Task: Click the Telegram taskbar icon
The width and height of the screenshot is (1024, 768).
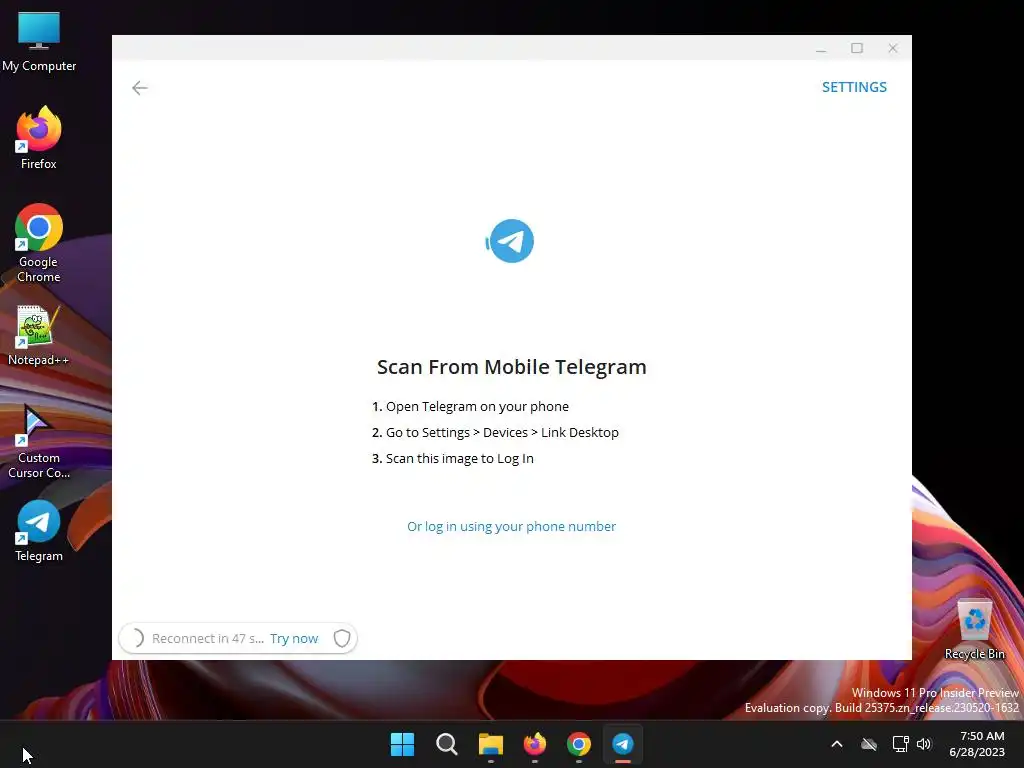Action: (623, 744)
